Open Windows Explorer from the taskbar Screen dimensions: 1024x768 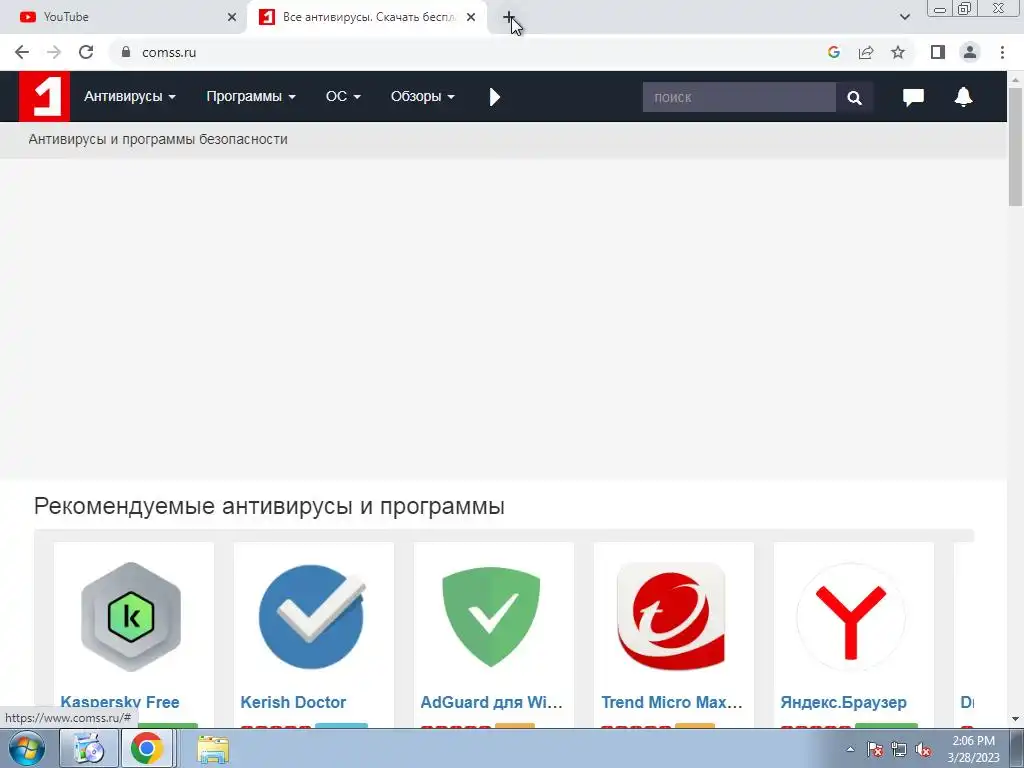coord(213,749)
